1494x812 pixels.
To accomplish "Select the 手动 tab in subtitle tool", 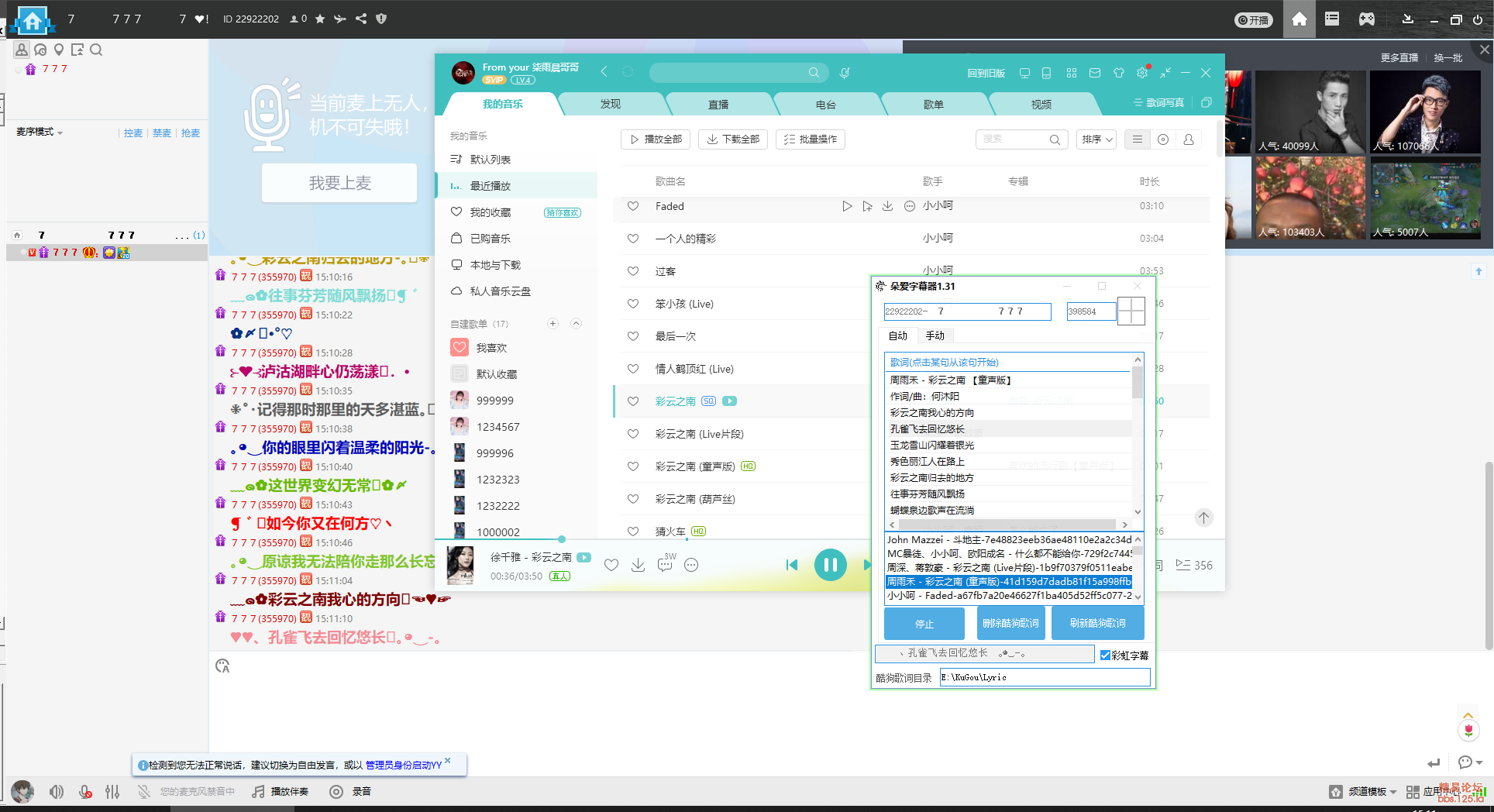I will point(935,335).
